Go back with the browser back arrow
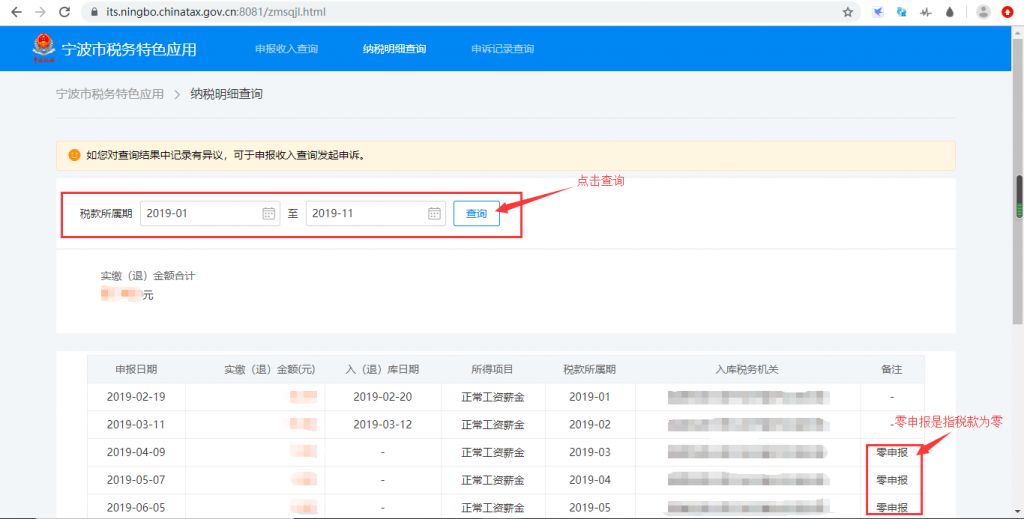This screenshot has height=519, width=1024. click(x=16, y=12)
